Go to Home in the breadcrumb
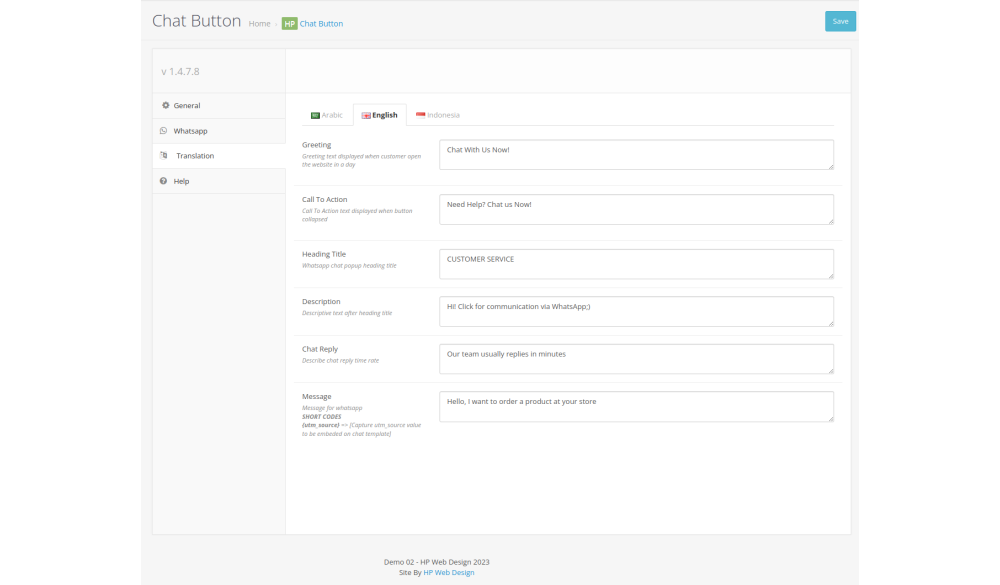Image resolution: width=1000 pixels, height=585 pixels. [x=259, y=23]
